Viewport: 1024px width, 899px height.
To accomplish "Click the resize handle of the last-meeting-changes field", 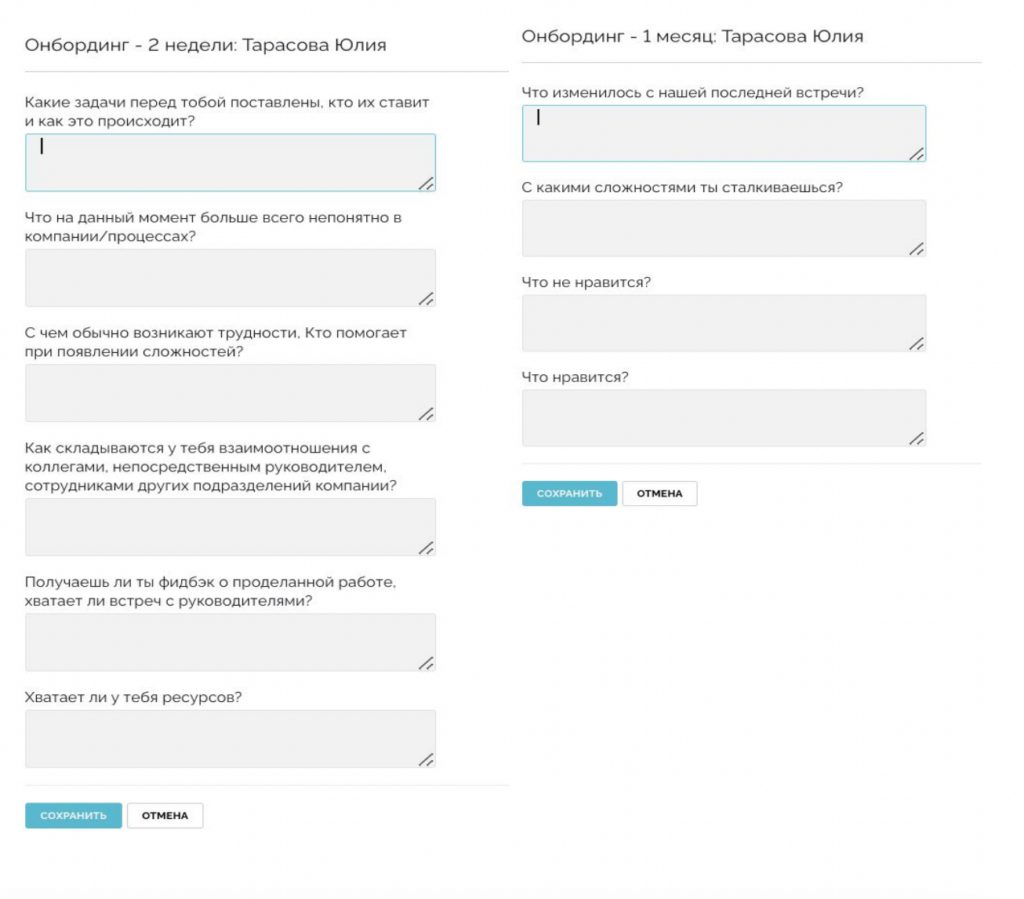I will (x=916, y=154).
